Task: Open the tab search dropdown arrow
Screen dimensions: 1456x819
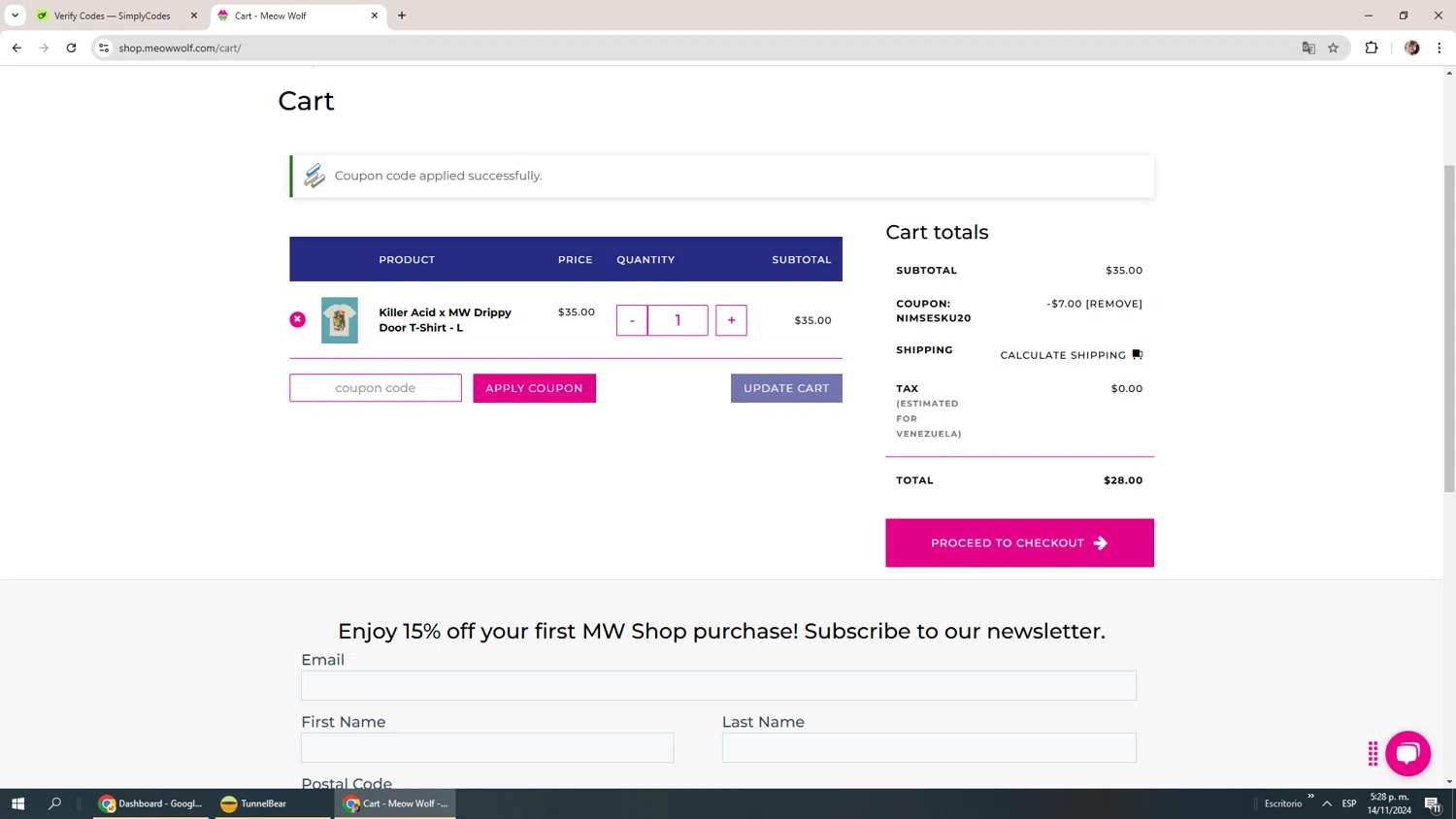Action: pos(15,16)
